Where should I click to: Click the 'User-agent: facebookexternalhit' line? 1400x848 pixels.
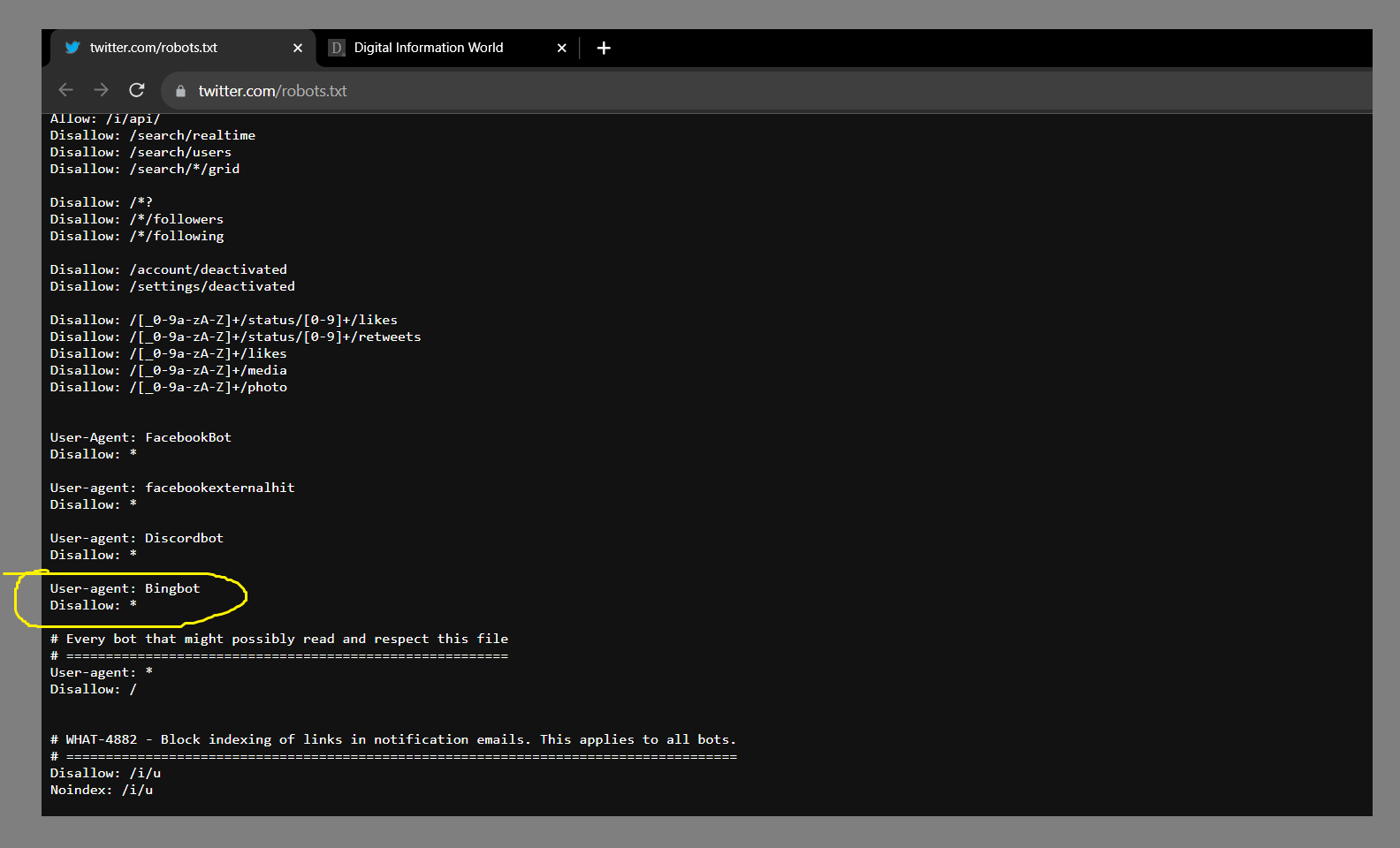[x=172, y=488]
